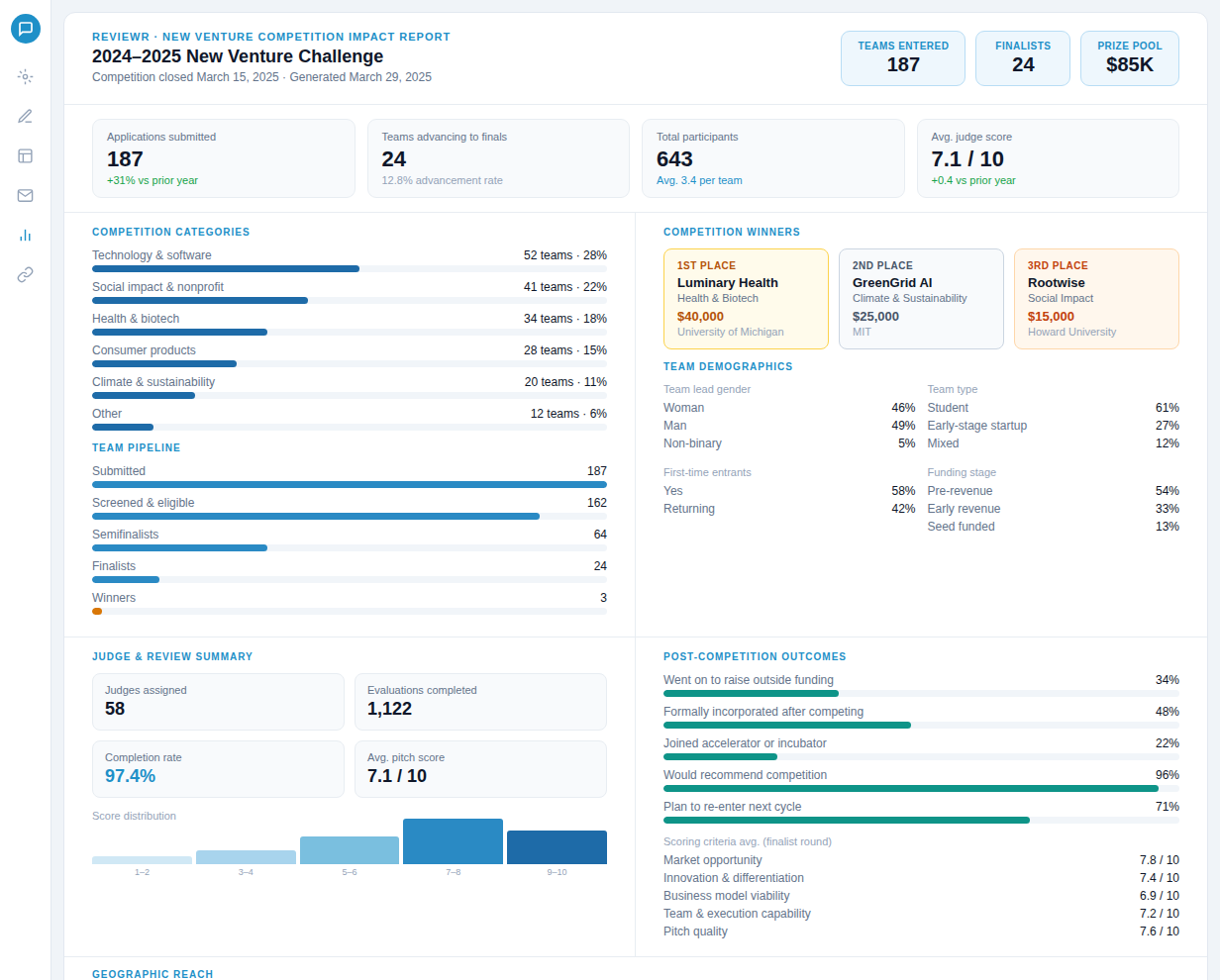Select the analytics bar chart sidebar icon
The height and width of the screenshot is (980, 1220).
click(x=25, y=235)
